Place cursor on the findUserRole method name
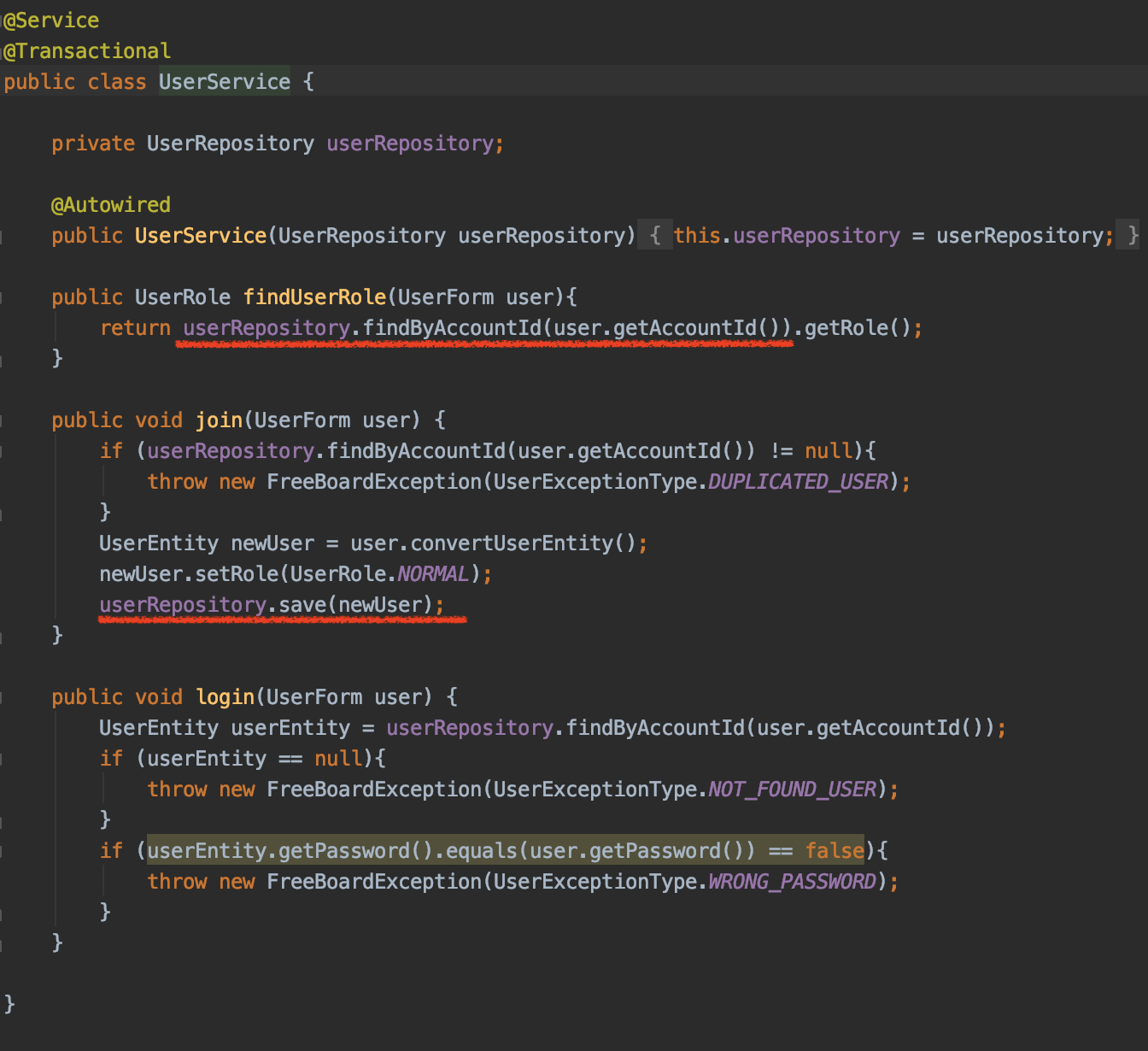1148x1051 pixels. (315, 297)
